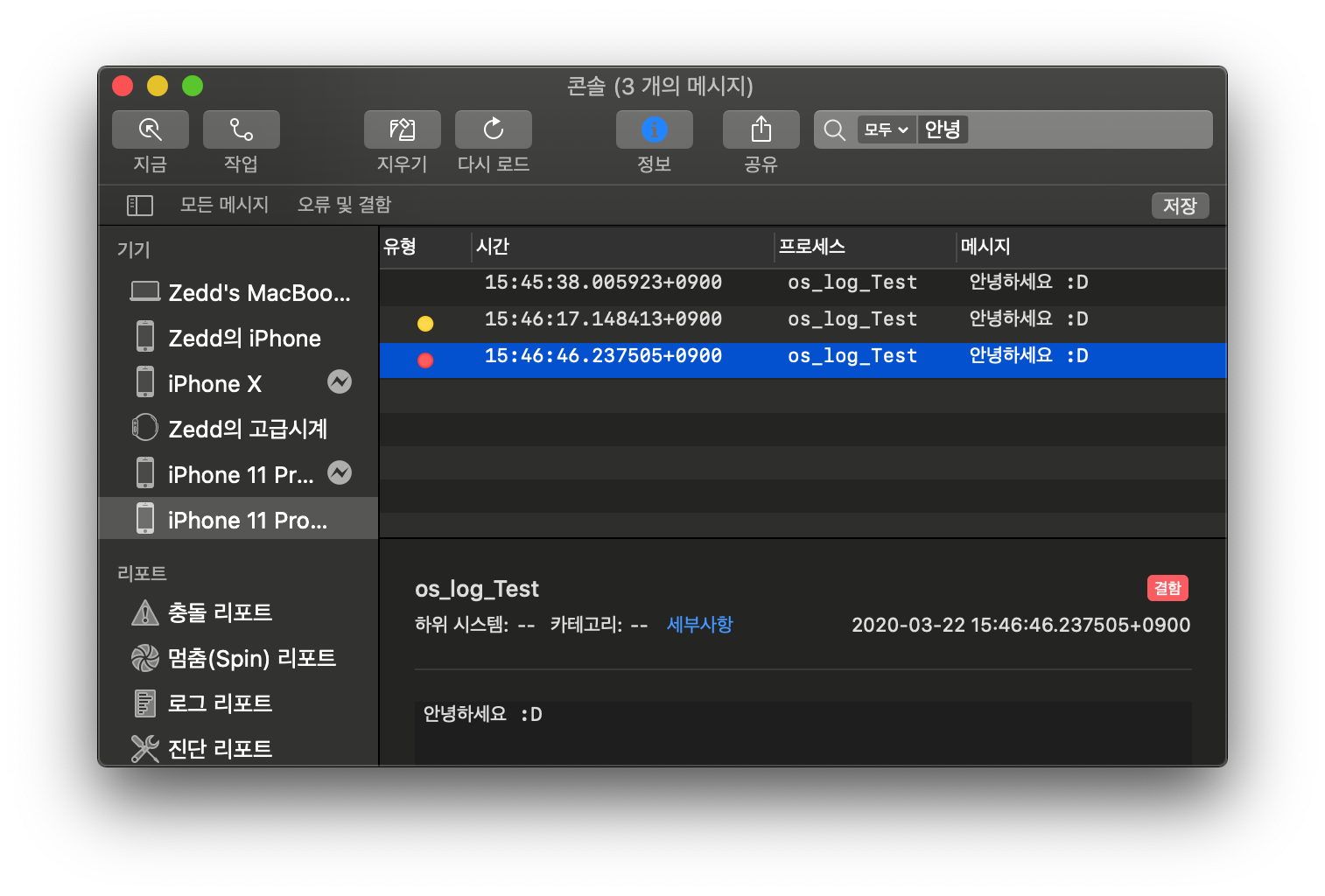Open 로그 리포트 log reports
Screen dimensions: 1325x896
point(239,703)
